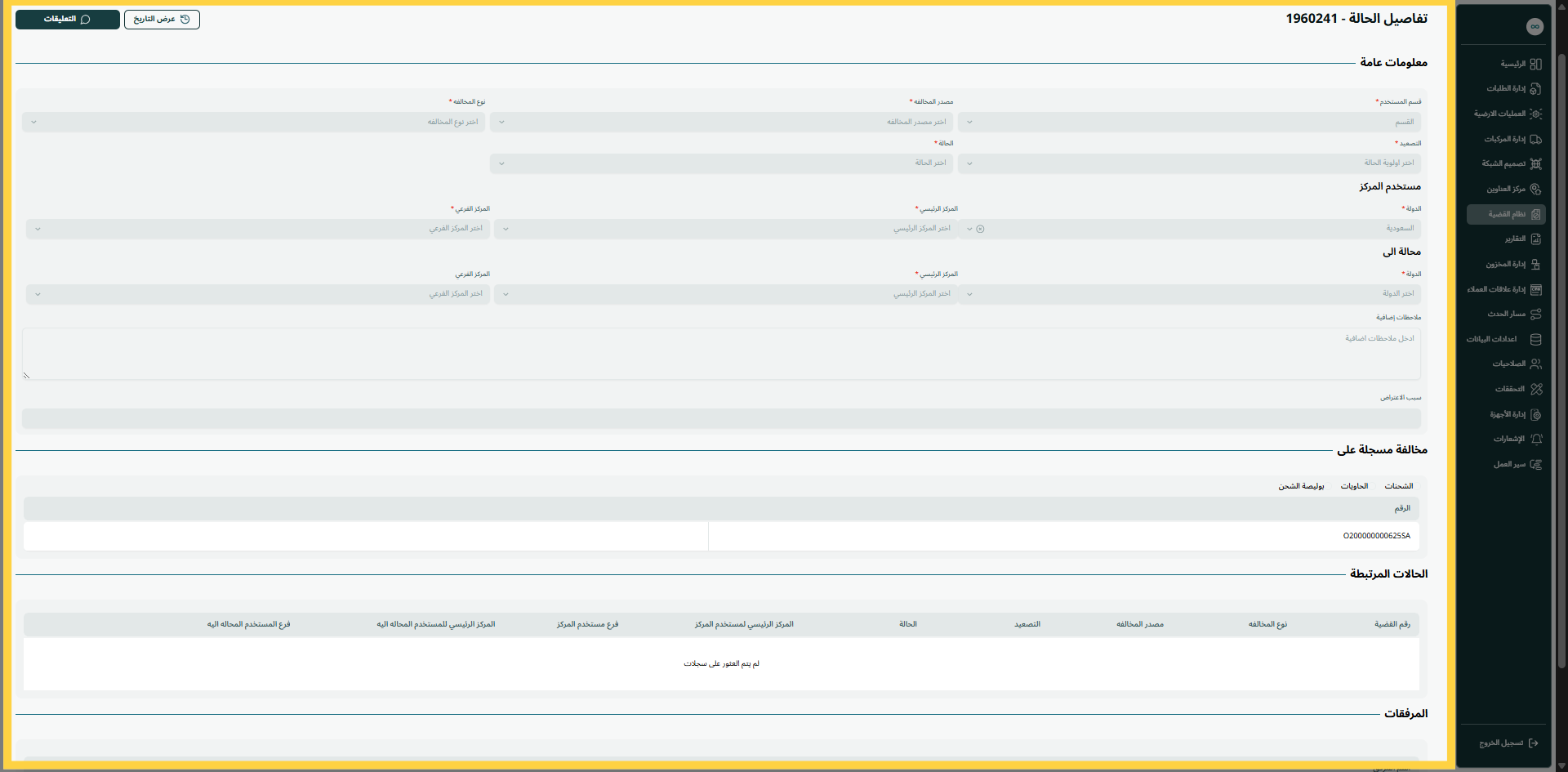Click the إدارة الطلبات sidebar icon
This screenshot has width=1568, height=772.
(x=1535, y=88)
